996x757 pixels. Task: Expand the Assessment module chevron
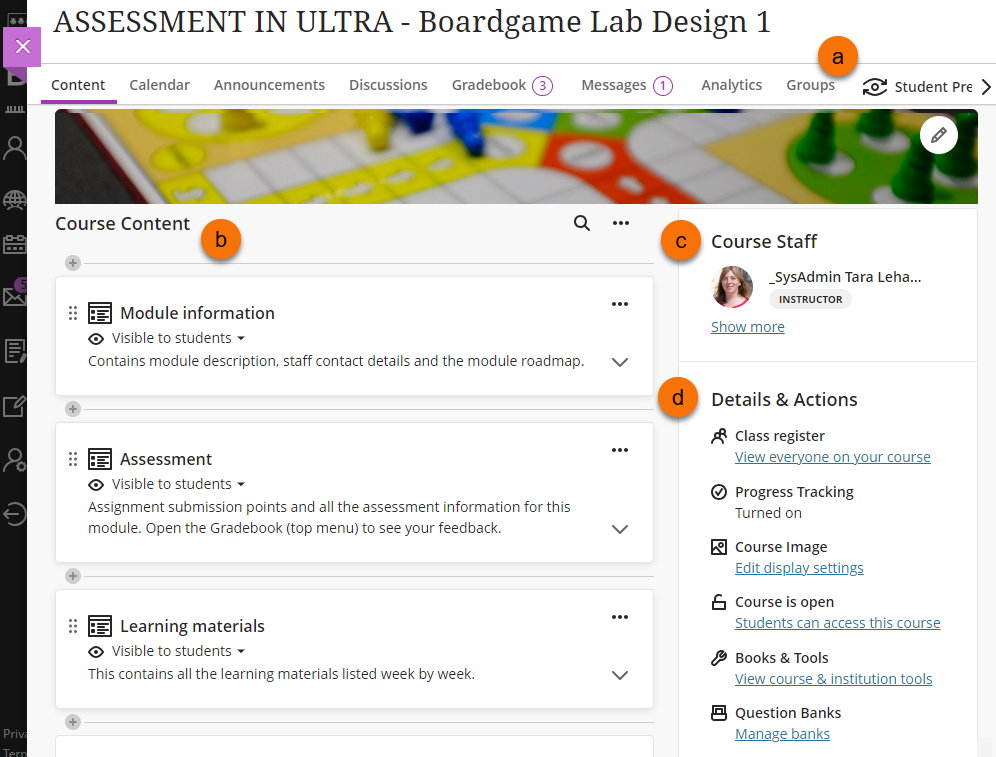click(x=620, y=529)
